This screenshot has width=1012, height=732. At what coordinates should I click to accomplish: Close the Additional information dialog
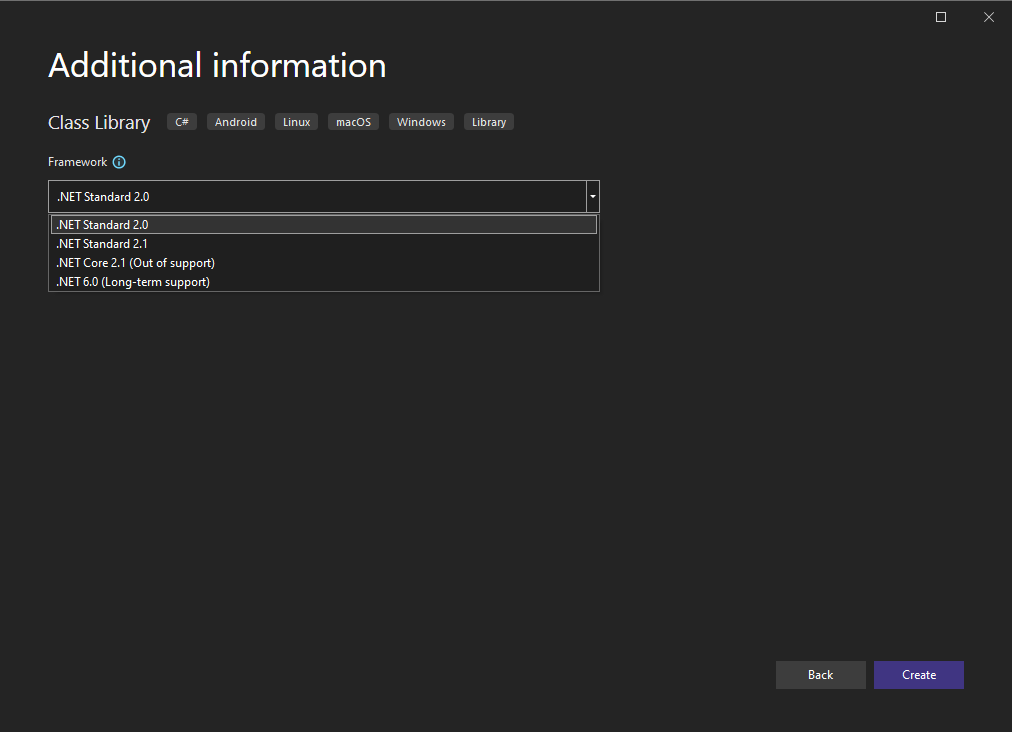[x=989, y=17]
